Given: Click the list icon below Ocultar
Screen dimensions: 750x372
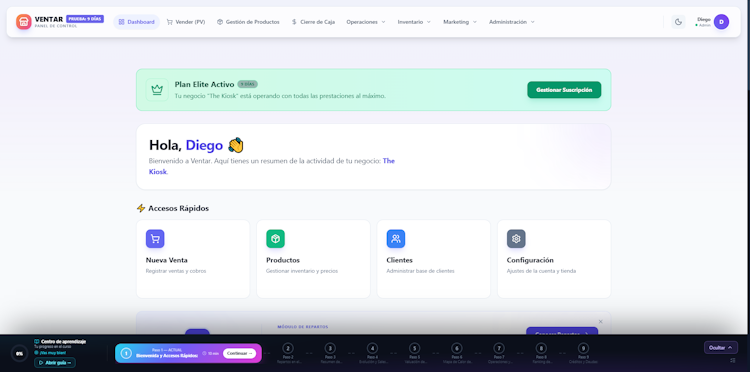Looking at the screenshot, I should [733, 360].
